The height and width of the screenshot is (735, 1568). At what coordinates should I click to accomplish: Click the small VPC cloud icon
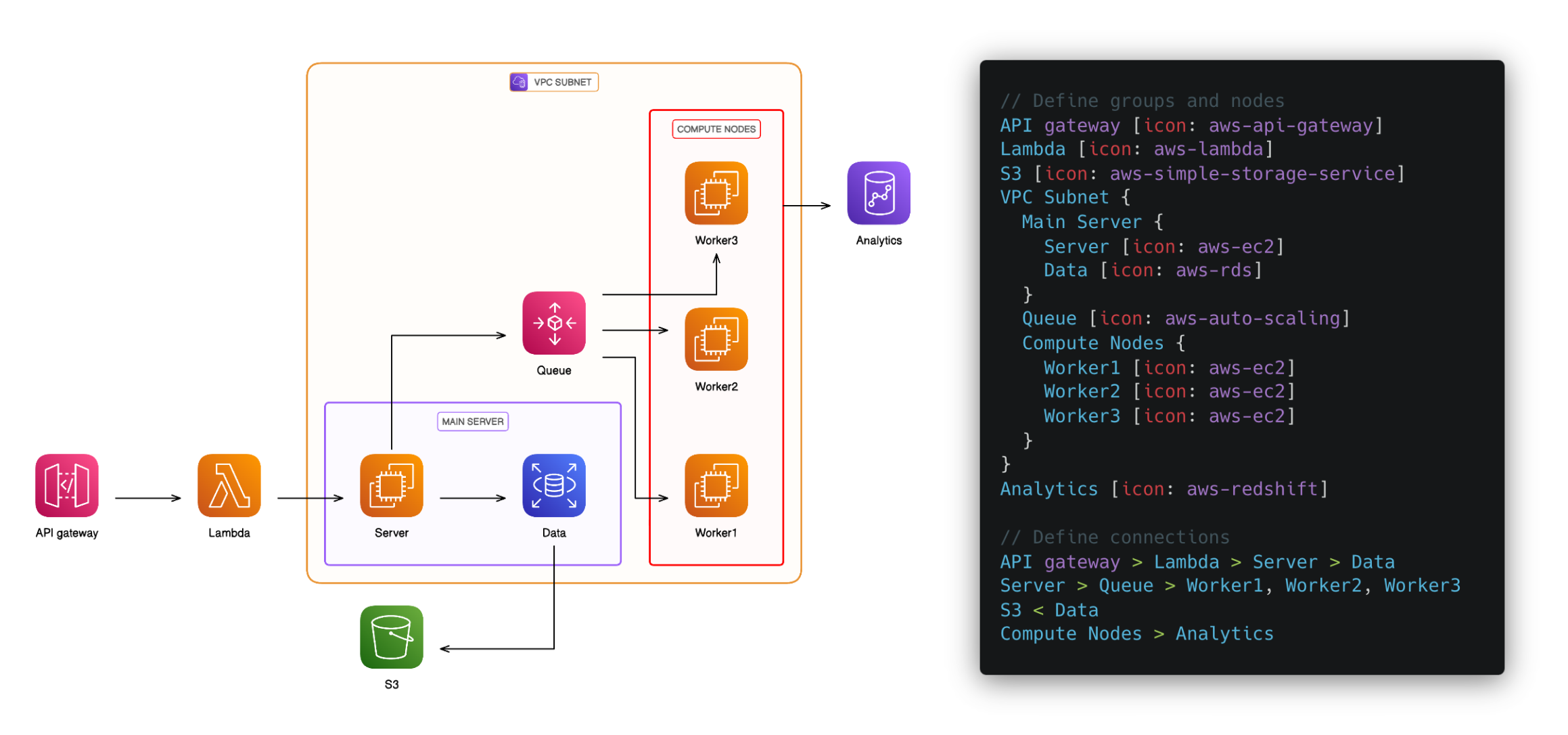pyautogui.click(x=519, y=82)
